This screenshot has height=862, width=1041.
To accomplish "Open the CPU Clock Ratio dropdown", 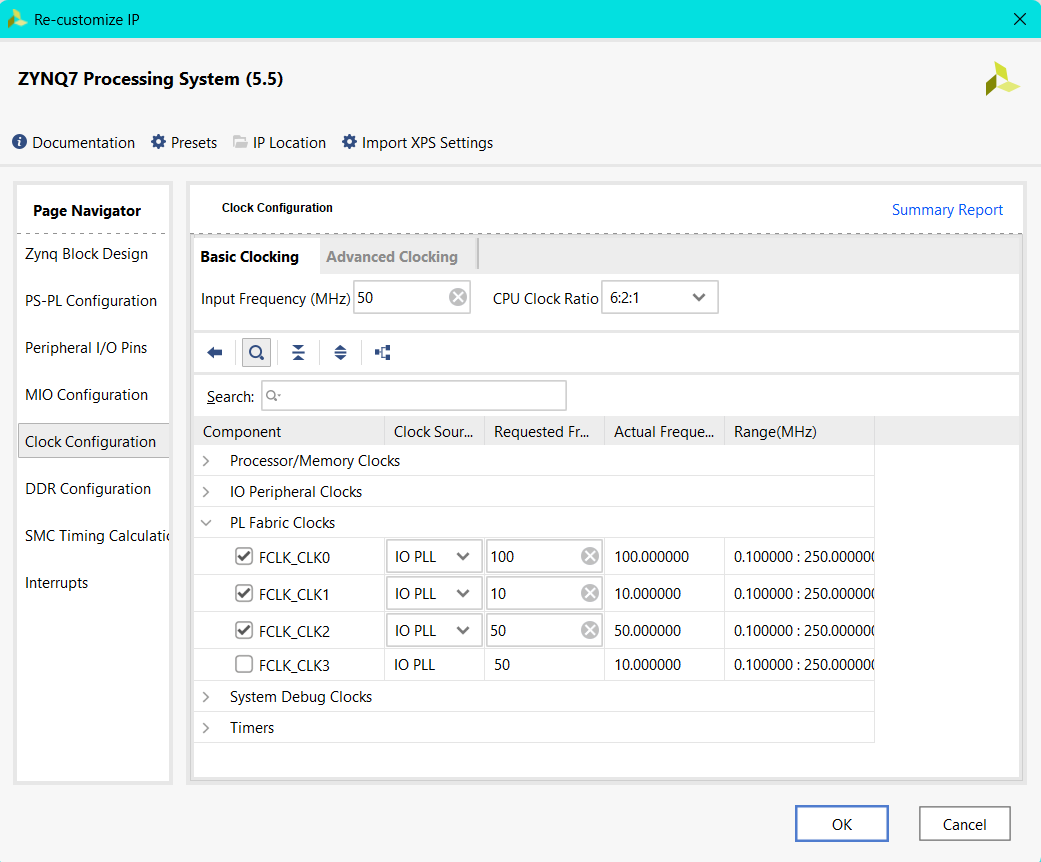I will (x=659, y=298).
